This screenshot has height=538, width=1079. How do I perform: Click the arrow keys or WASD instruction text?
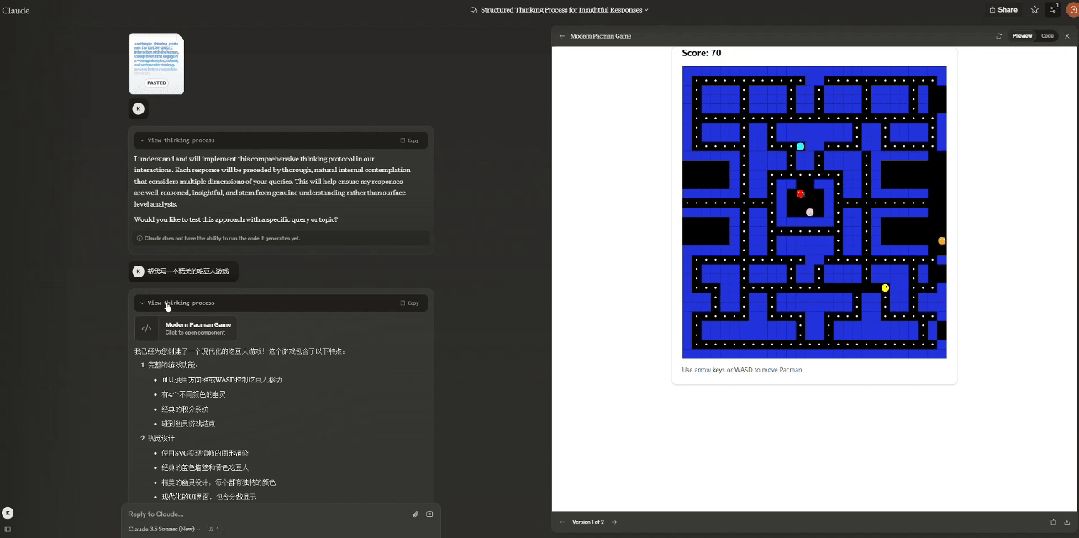[x=742, y=370]
